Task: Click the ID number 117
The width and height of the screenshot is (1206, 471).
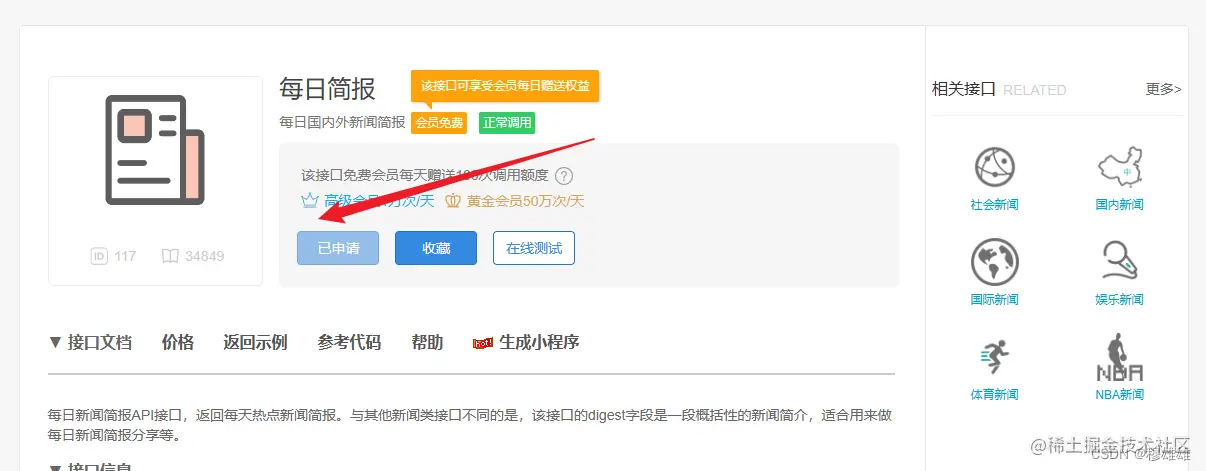Action: tap(125, 256)
